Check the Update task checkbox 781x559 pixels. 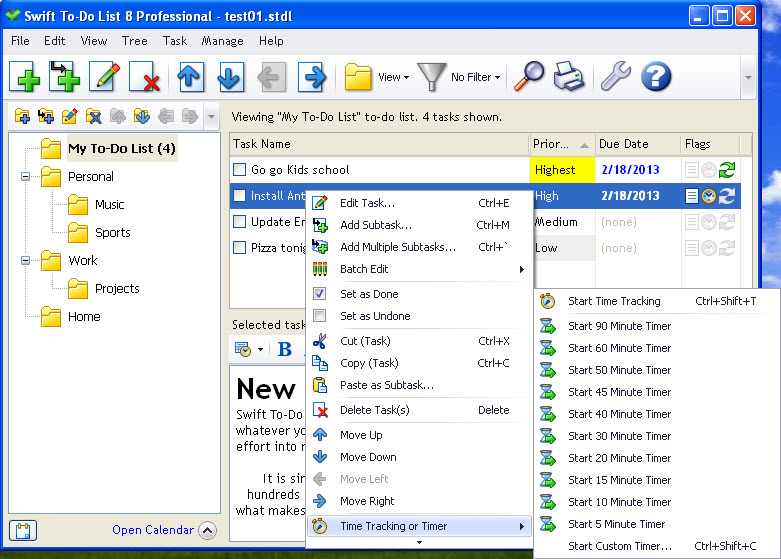click(240, 221)
